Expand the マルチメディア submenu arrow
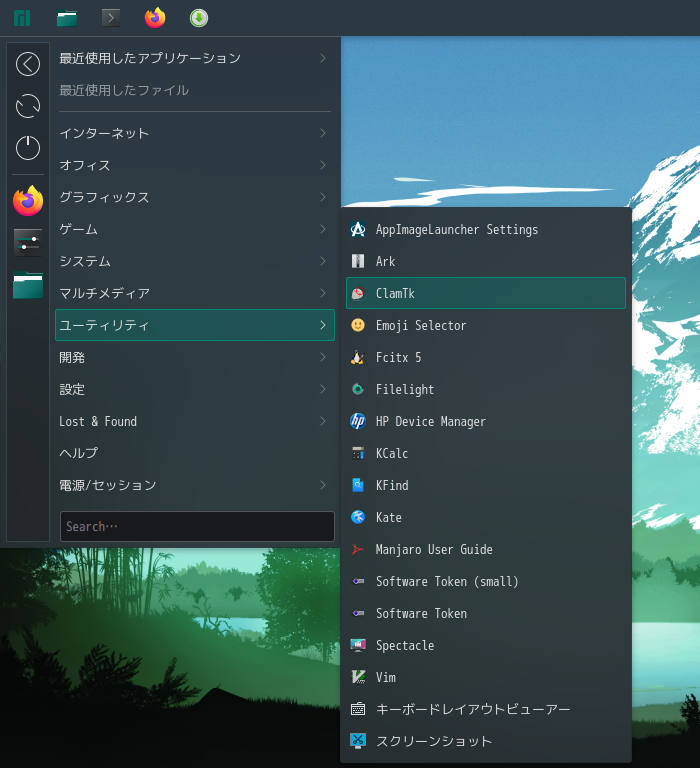The width and height of the screenshot is (700, 768). tap(323, 293)
